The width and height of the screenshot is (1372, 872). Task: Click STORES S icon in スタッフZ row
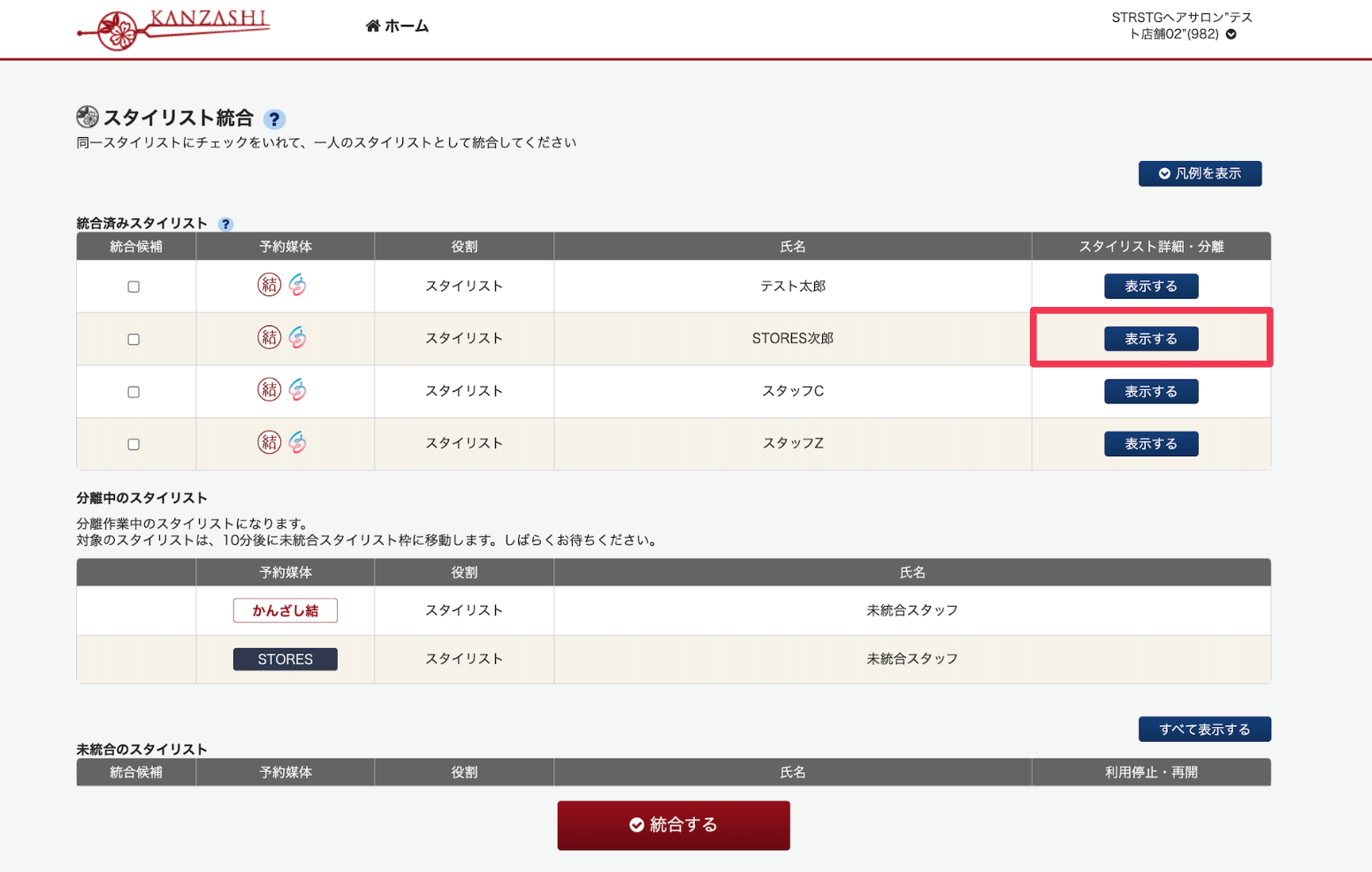click(298, 441)
